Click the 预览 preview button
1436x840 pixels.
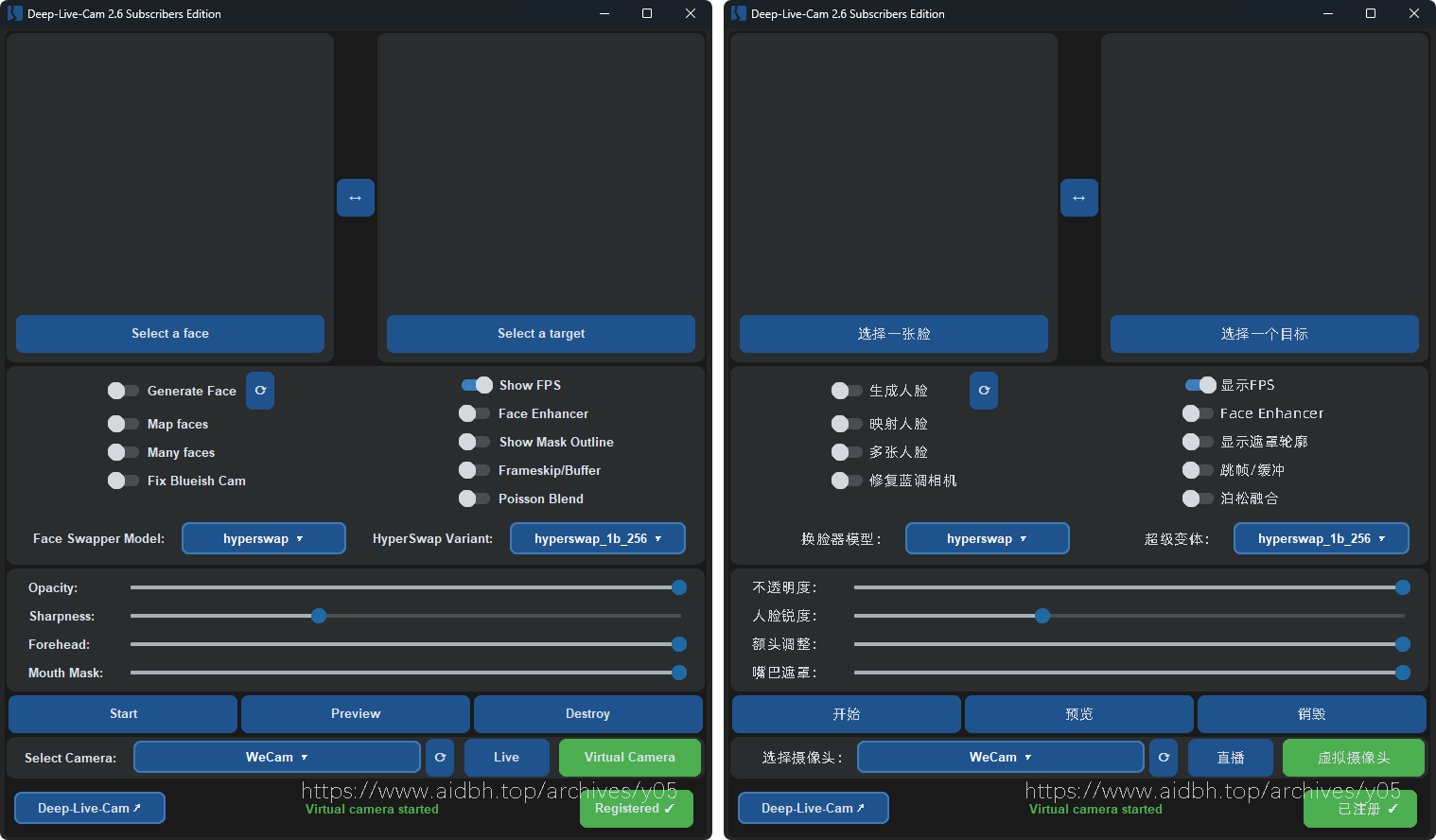(x=1078, y=714)
